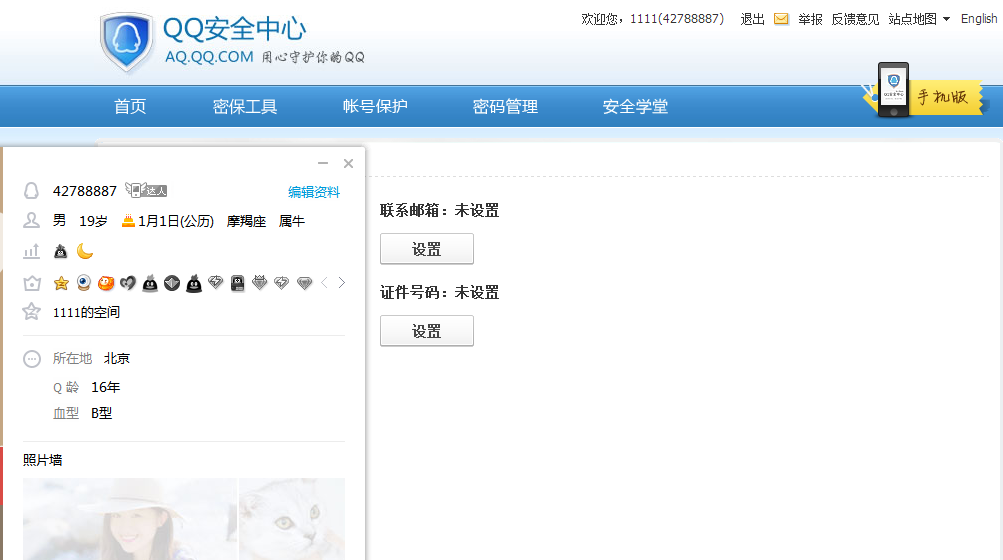Image resolution: width=1003 pixels, height=560 pixels.
Task: Click the QQ Security Center shield logo
Action: (127, 42)
